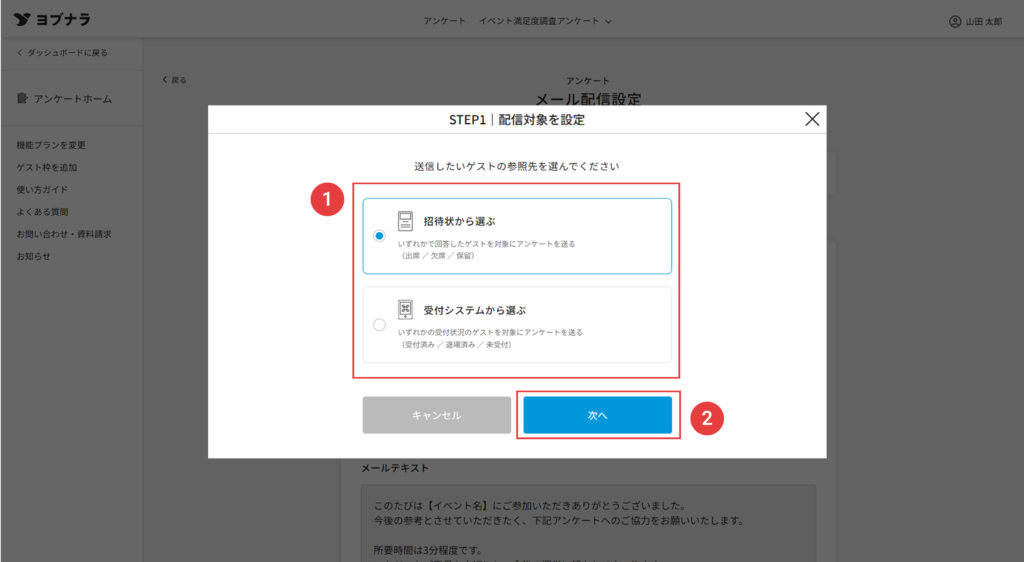Screen dimensions: 1024x562
Task: Click the QR reception icon for 受付システムから選ぶ
Action: pyautogui.click(x=405, y=310)
